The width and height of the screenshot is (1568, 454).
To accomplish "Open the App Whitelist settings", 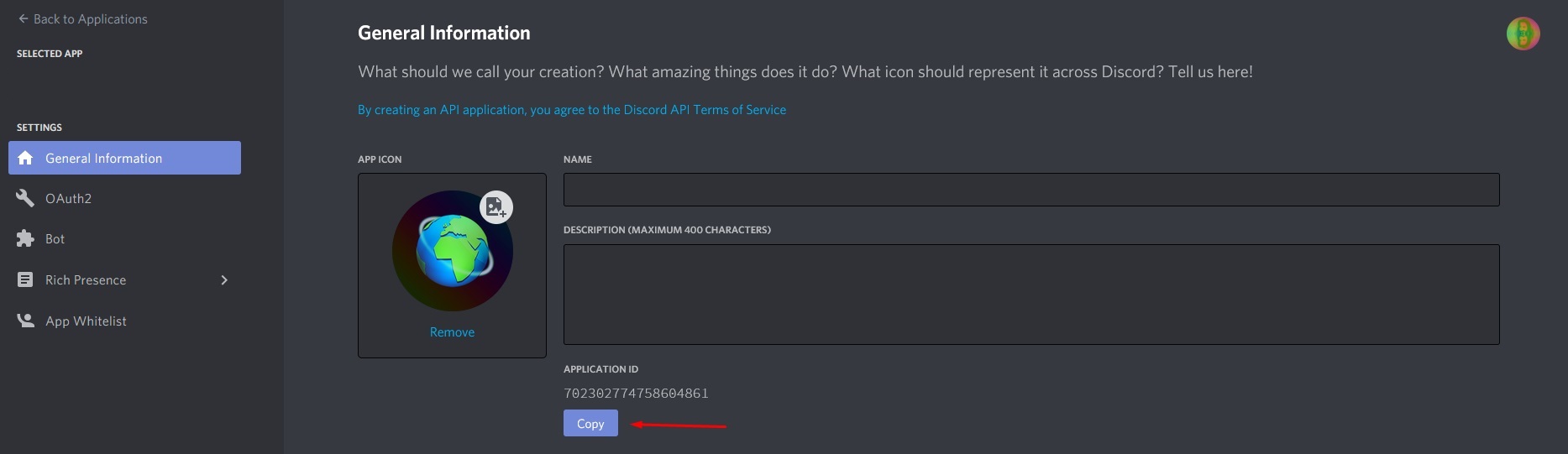I will [86, 321].
